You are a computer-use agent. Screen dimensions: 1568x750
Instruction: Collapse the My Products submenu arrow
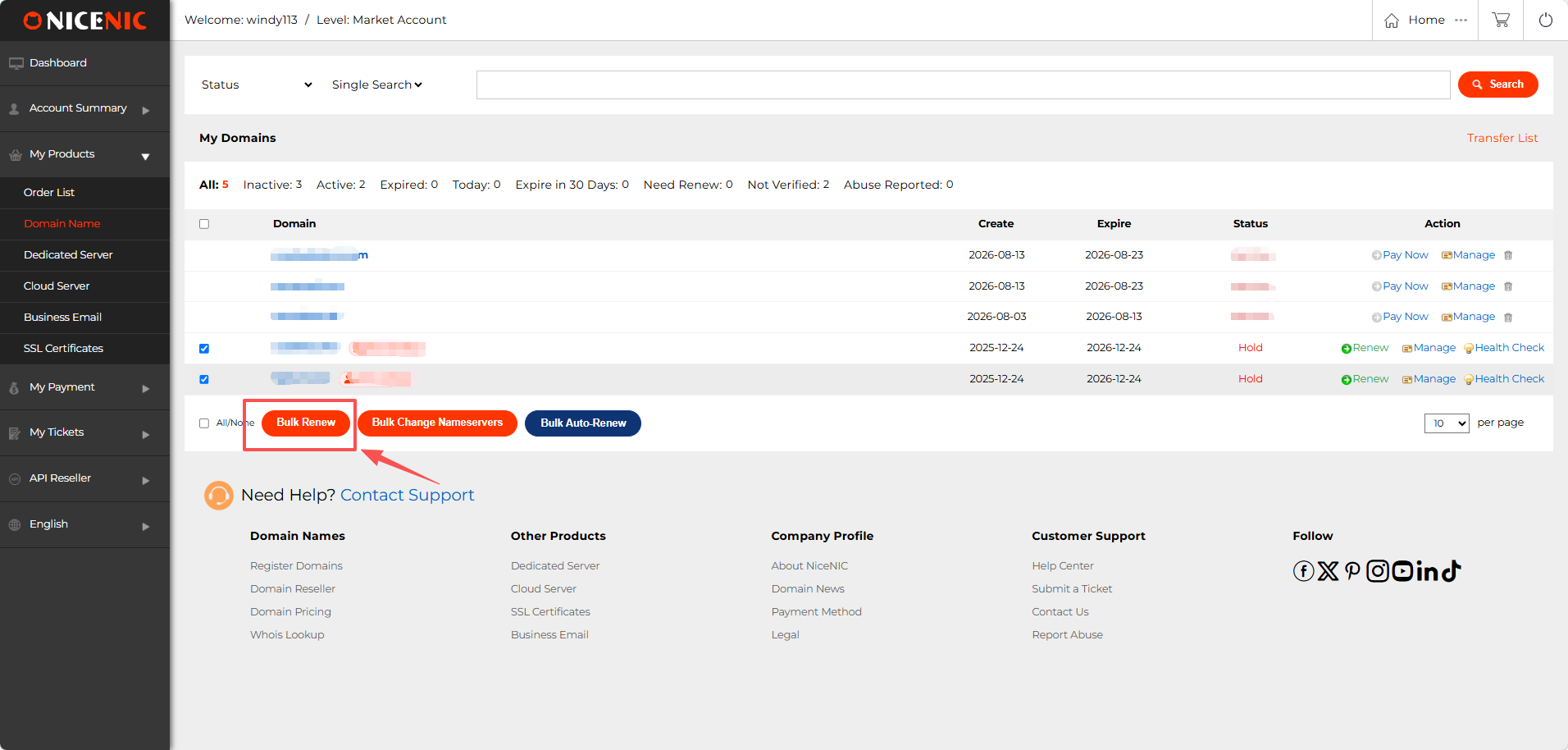[145, 157]
